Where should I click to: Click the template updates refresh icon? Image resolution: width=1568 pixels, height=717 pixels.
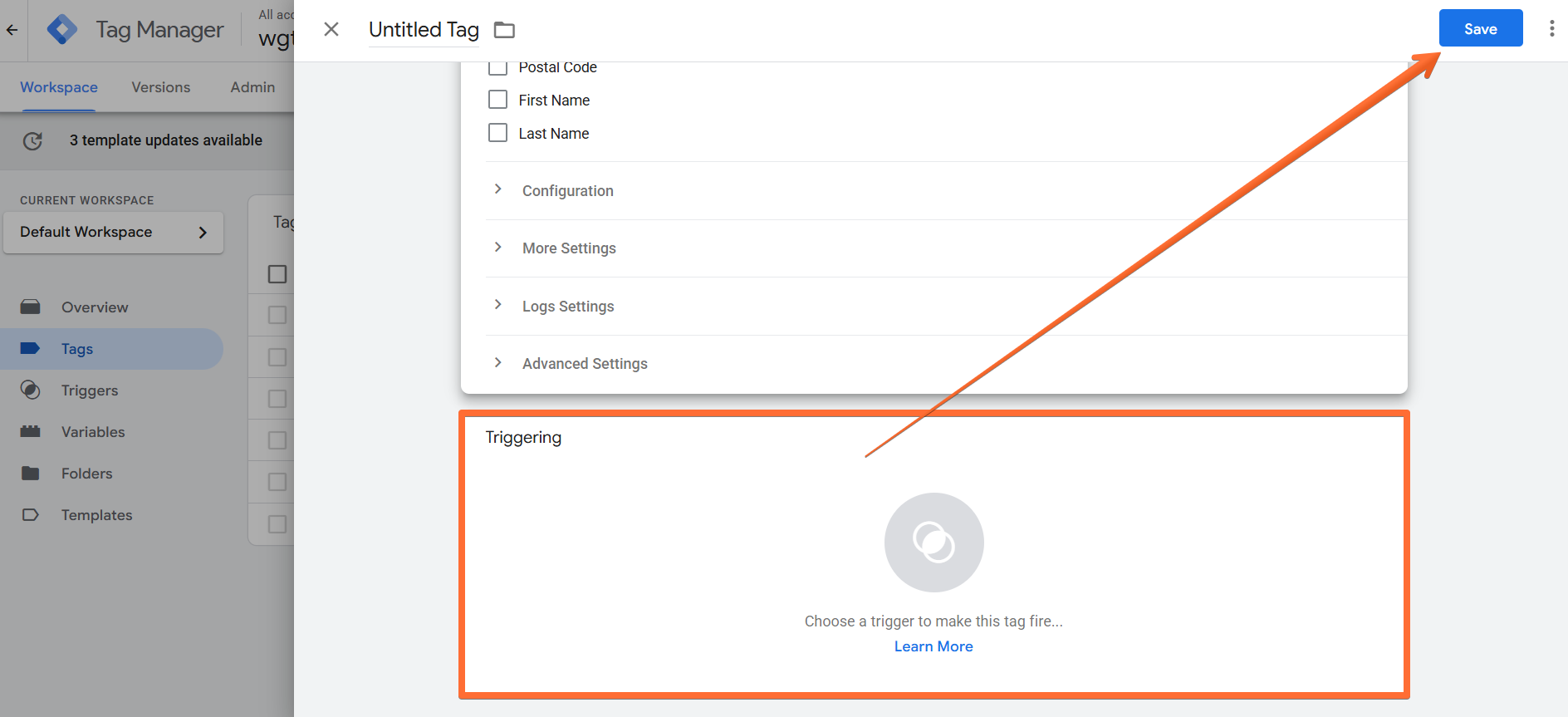point(32,141)
